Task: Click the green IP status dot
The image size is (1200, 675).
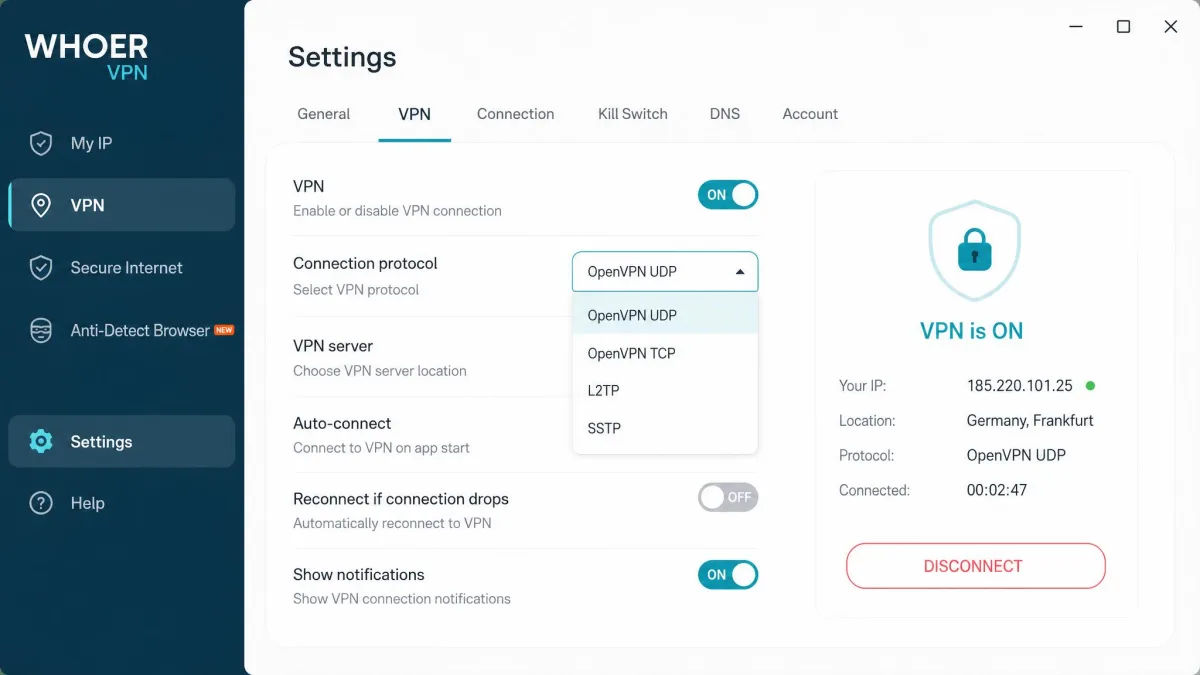Action: [1090, 385]
